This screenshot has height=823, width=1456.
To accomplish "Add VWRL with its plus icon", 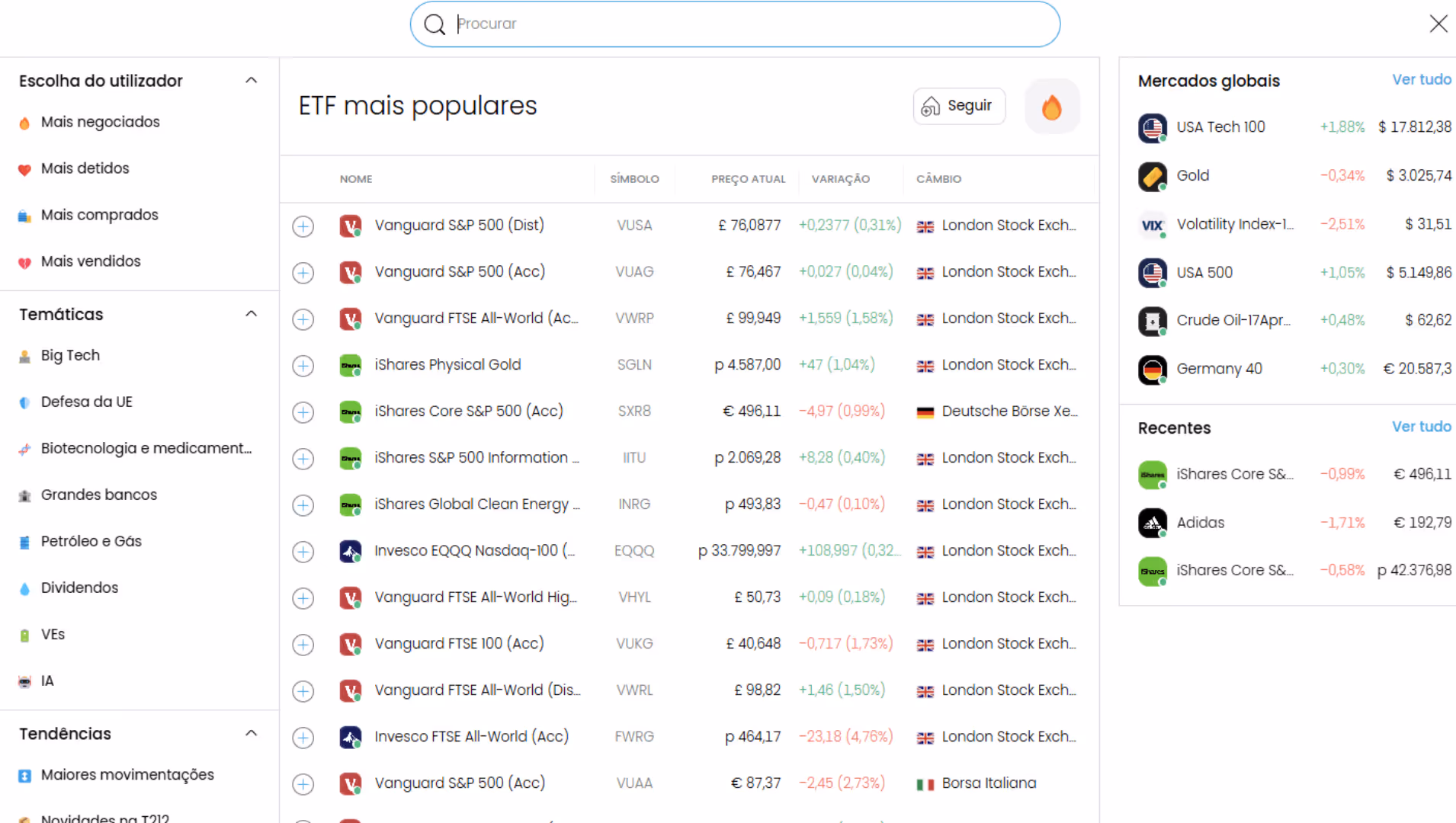I will pos(303,691).
